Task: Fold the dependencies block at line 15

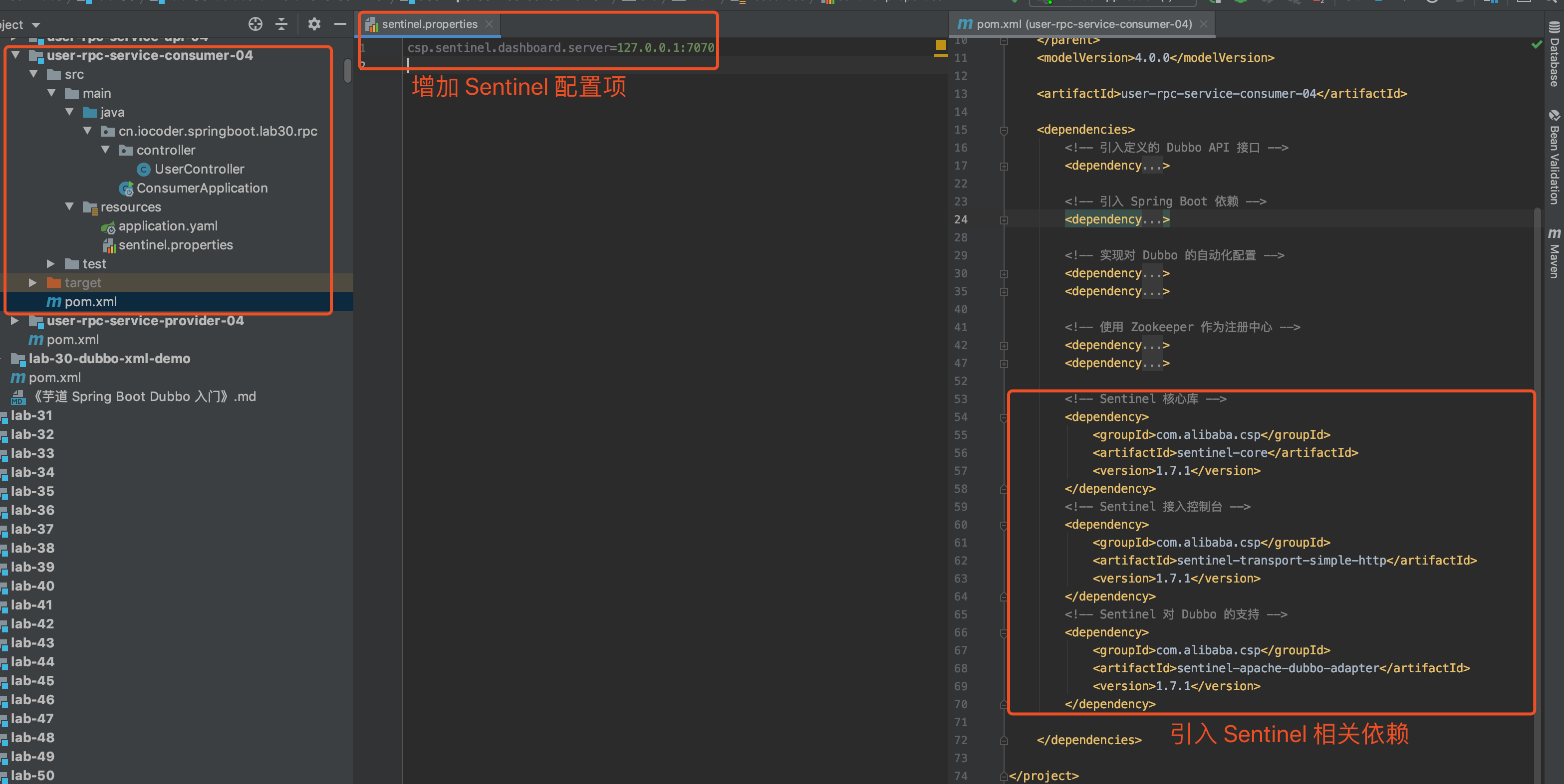Action: pyautogui.click(x=1004, y=131)
